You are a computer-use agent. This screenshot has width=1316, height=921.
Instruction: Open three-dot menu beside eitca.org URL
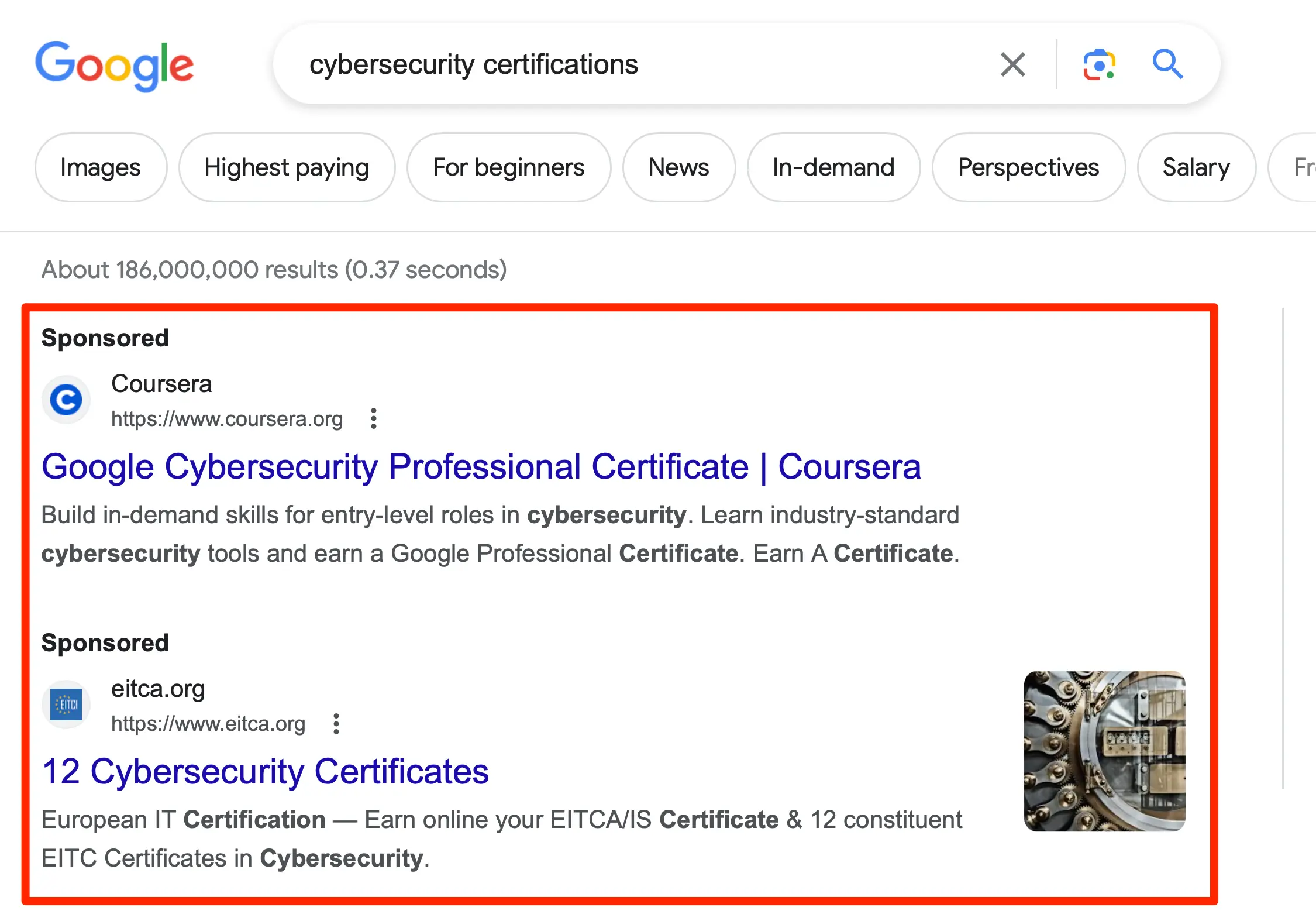[x=336, y=724]
